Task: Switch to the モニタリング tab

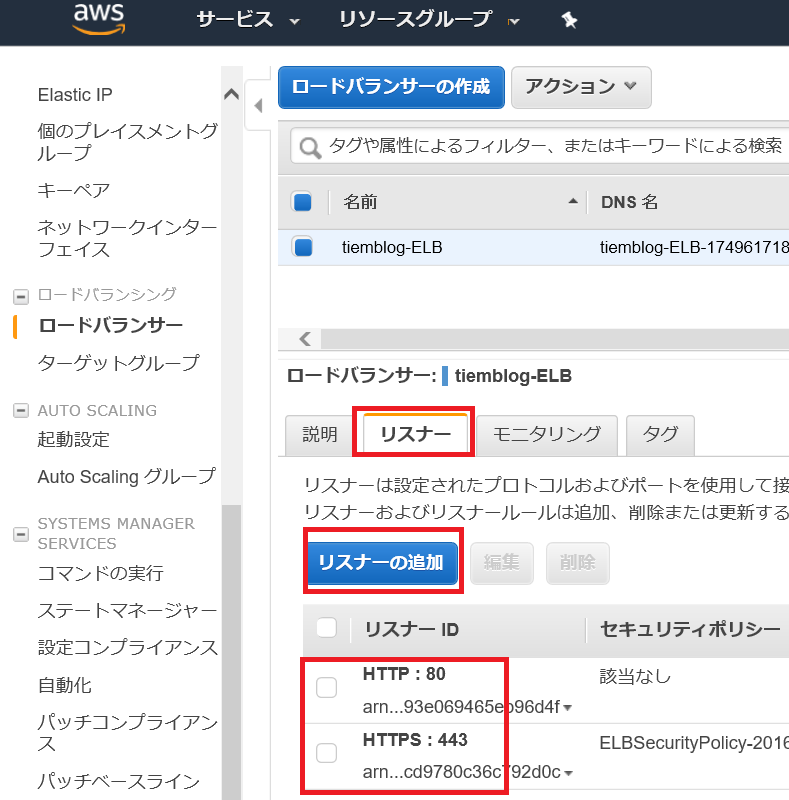Action: point(547,435)
